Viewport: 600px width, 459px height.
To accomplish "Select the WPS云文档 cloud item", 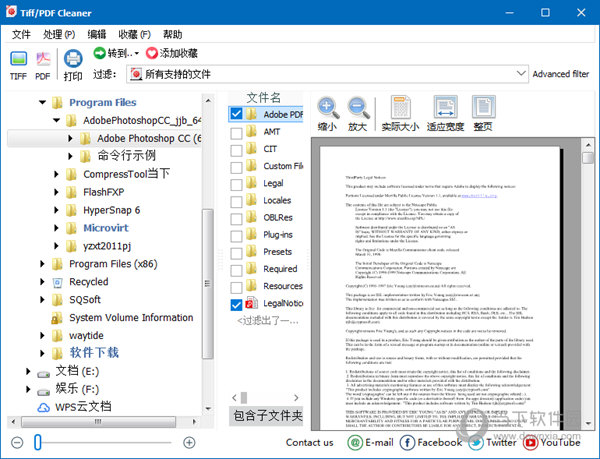I will 74,407.
